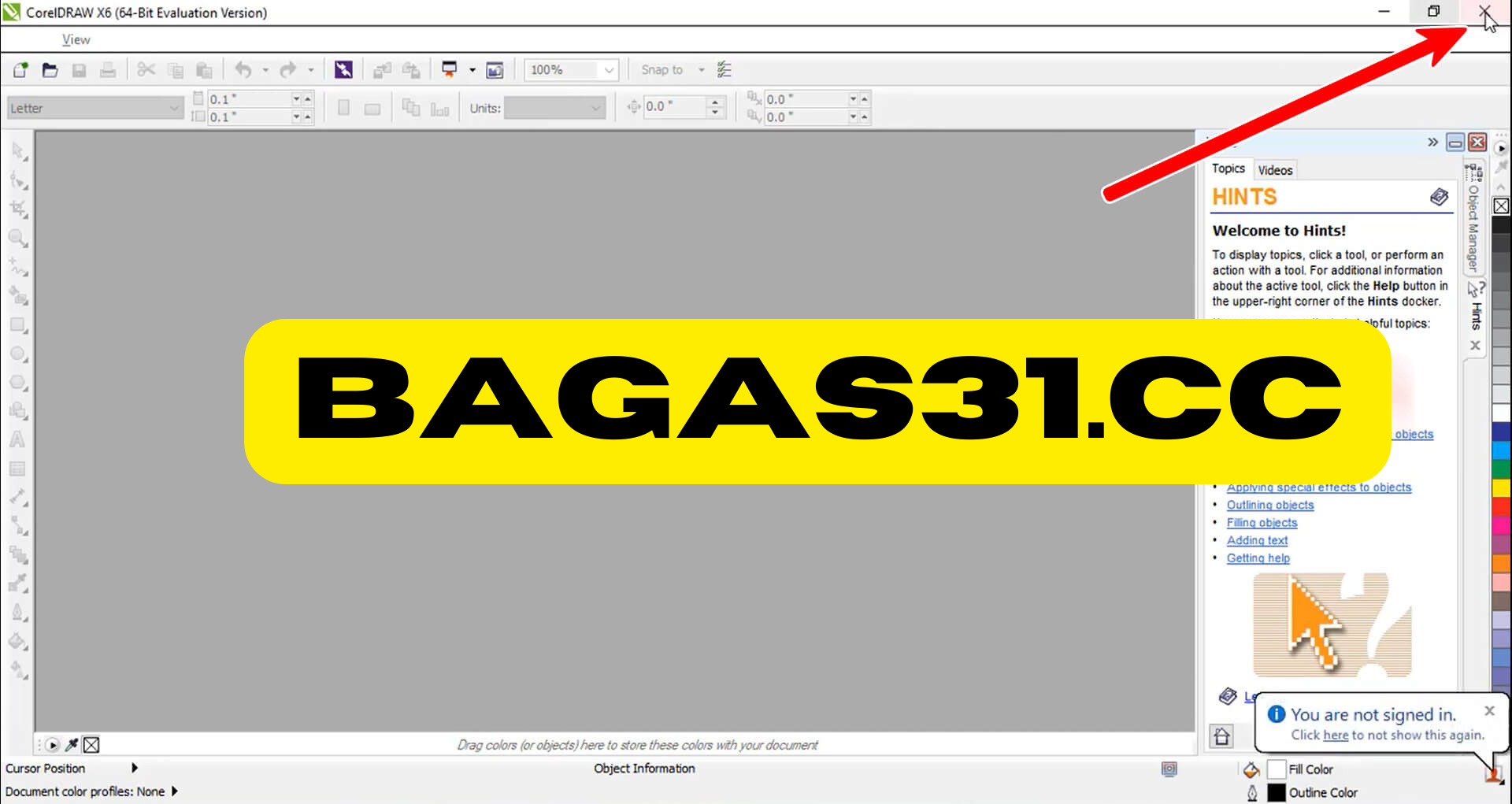Create a new document with the New icon
The height and width of the screenshot is (804, 1512).
(x=20, y=70)
